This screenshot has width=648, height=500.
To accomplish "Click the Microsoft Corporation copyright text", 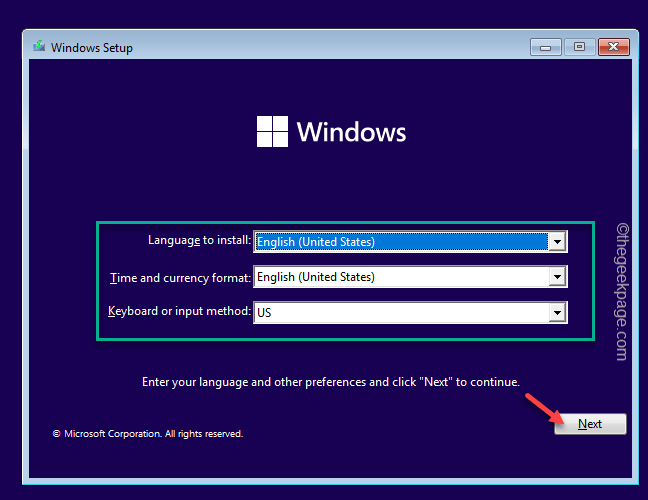I will [x=148, y=434].
